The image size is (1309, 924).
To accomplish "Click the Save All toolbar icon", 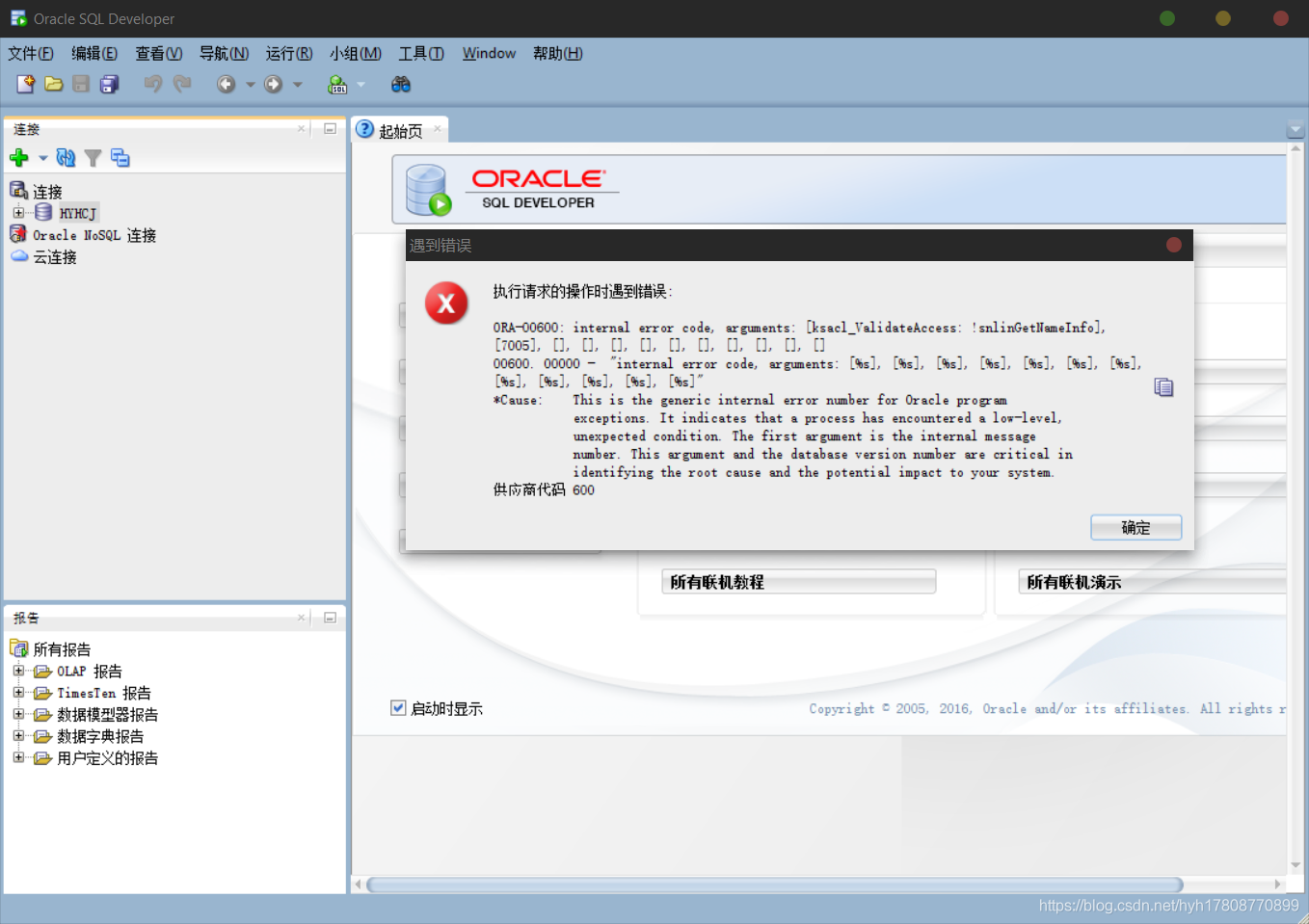I will pyautogui.click(x=110, y=84).
